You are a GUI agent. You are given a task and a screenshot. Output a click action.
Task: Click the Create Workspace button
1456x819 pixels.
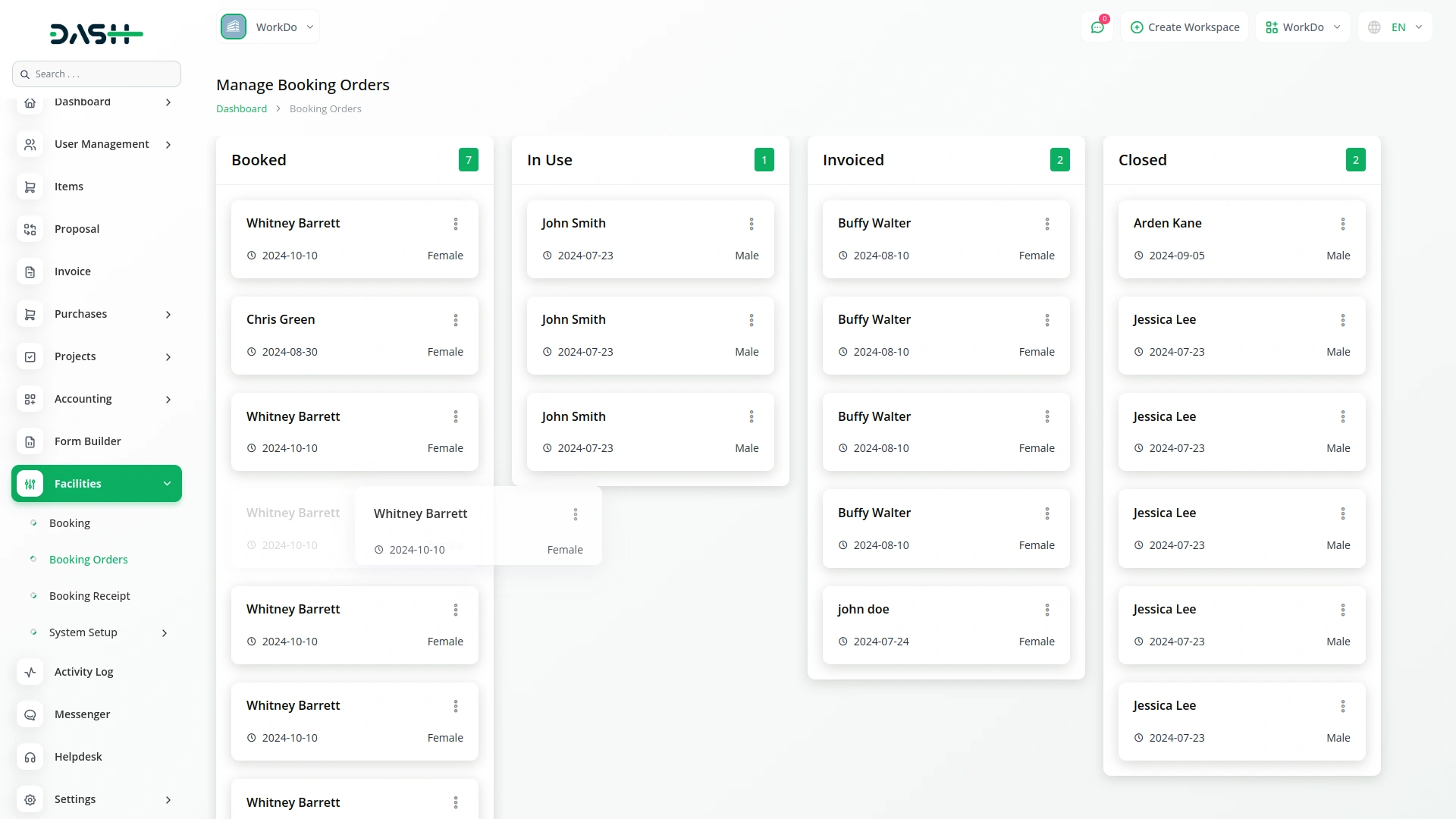(1185, 27)
